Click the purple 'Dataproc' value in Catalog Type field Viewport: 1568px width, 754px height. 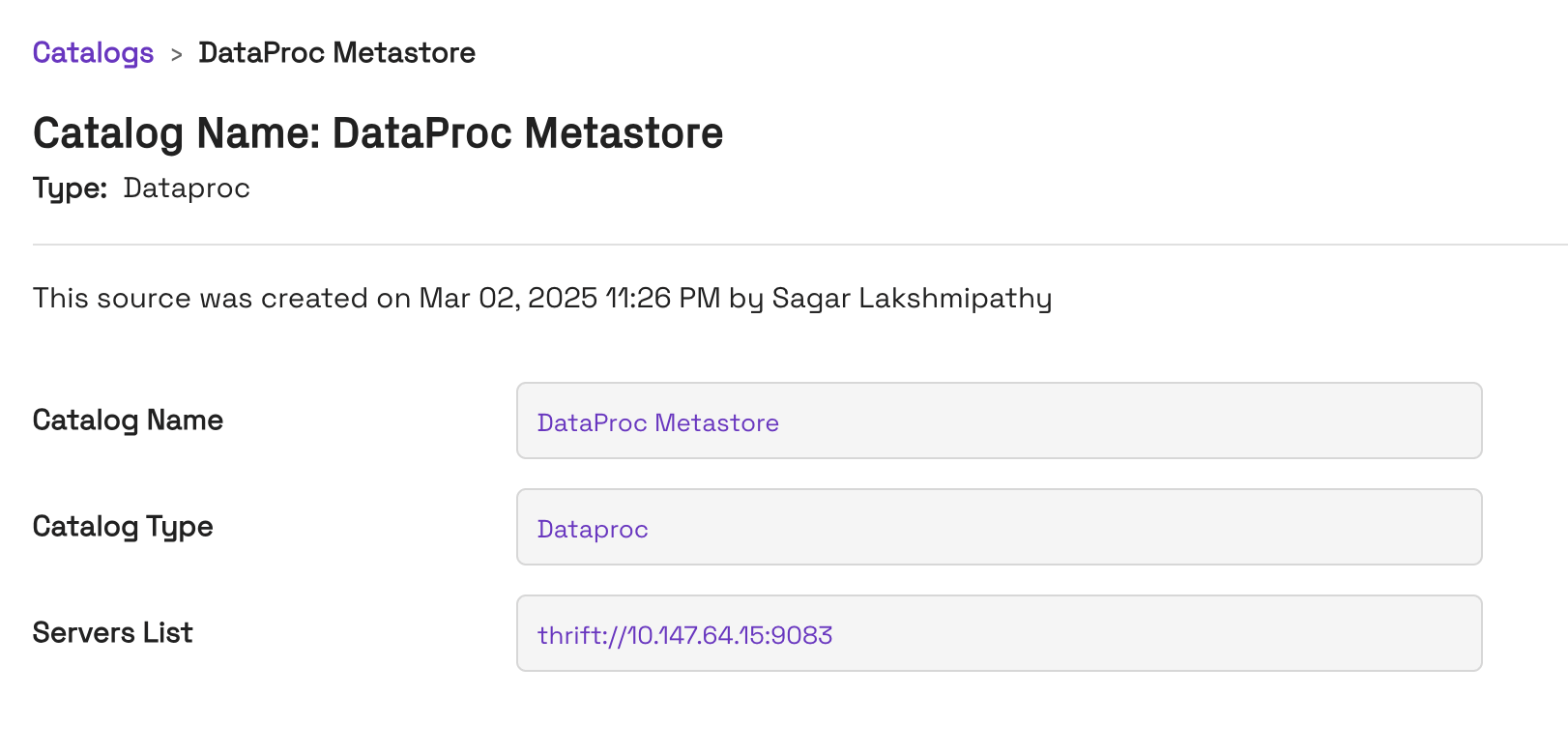(593, 530)
